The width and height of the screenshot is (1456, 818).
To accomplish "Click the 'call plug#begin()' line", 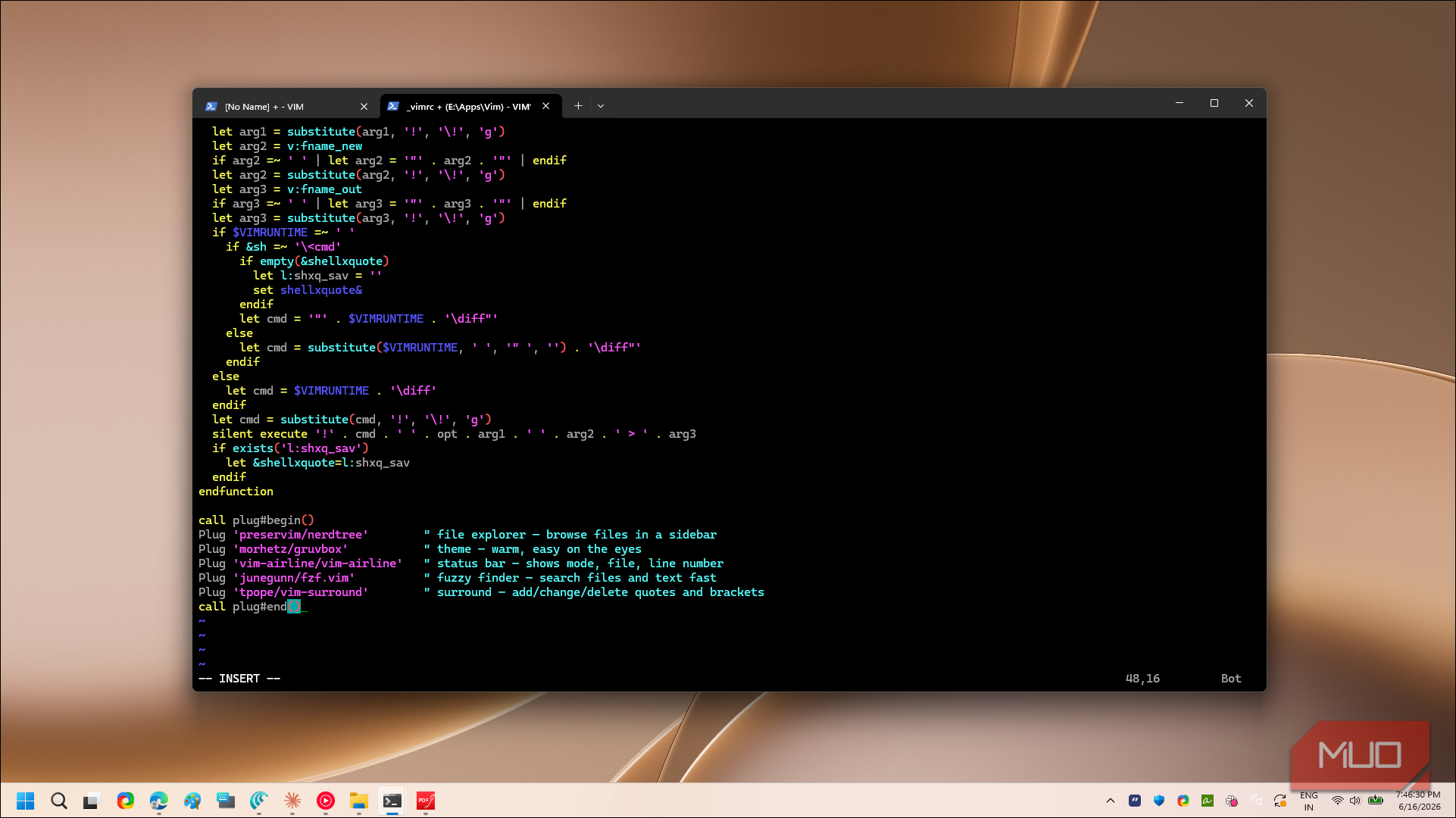I will pyautogui.click(x=256, y=520).
